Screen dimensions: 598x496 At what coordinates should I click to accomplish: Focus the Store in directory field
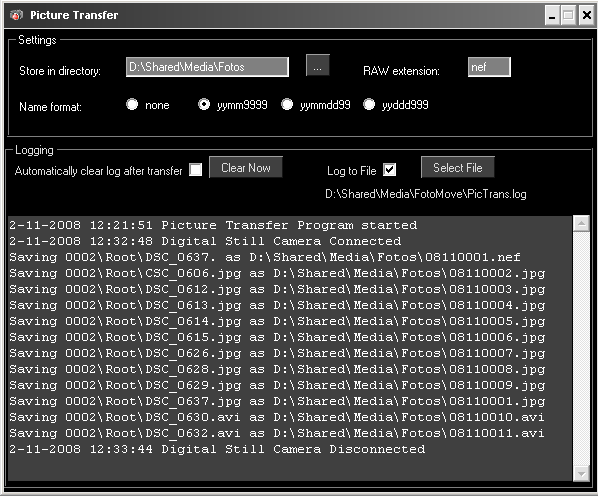[207, 67]
